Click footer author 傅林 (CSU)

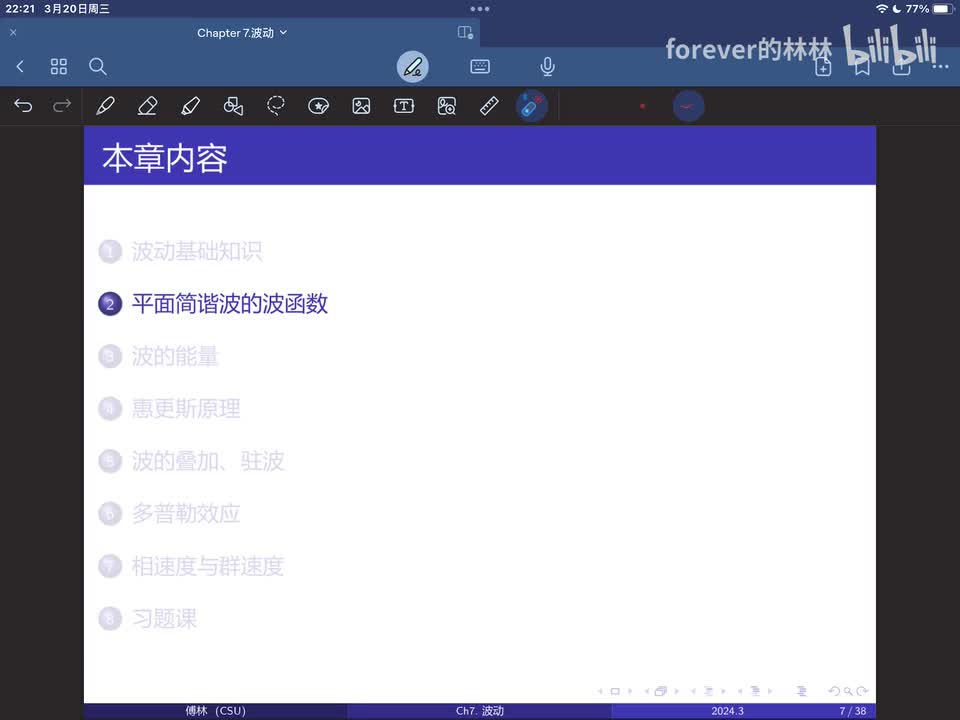[216, 711]
